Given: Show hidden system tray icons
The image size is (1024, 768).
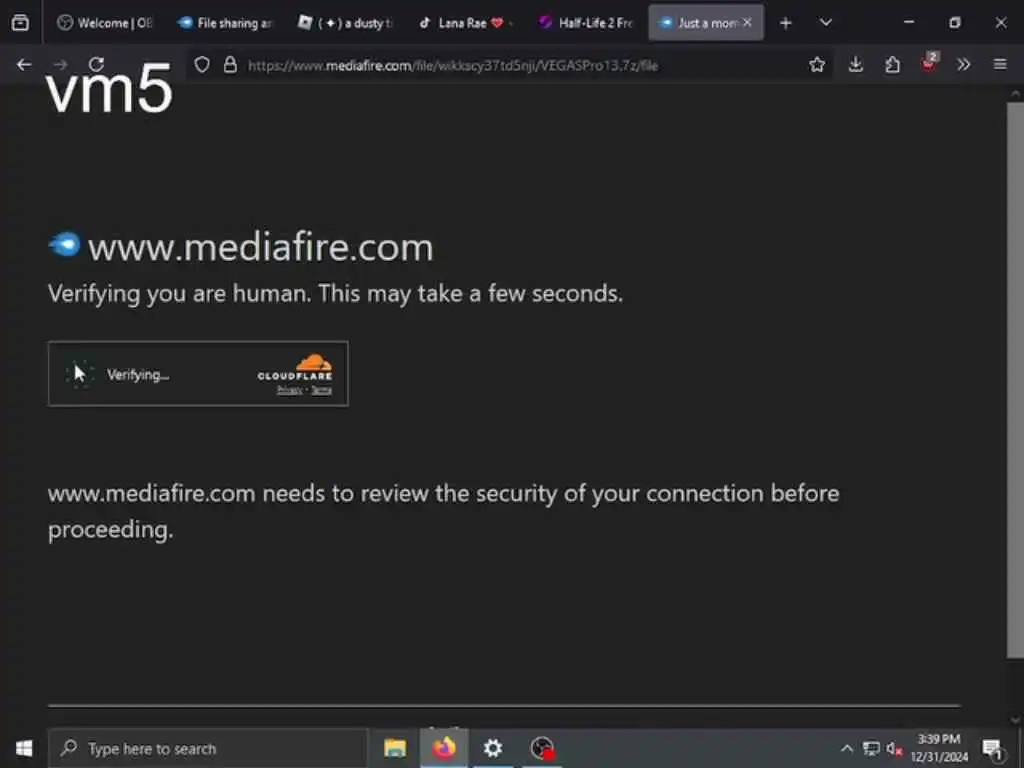Looking at the screenshot, I should pos(846,748).
